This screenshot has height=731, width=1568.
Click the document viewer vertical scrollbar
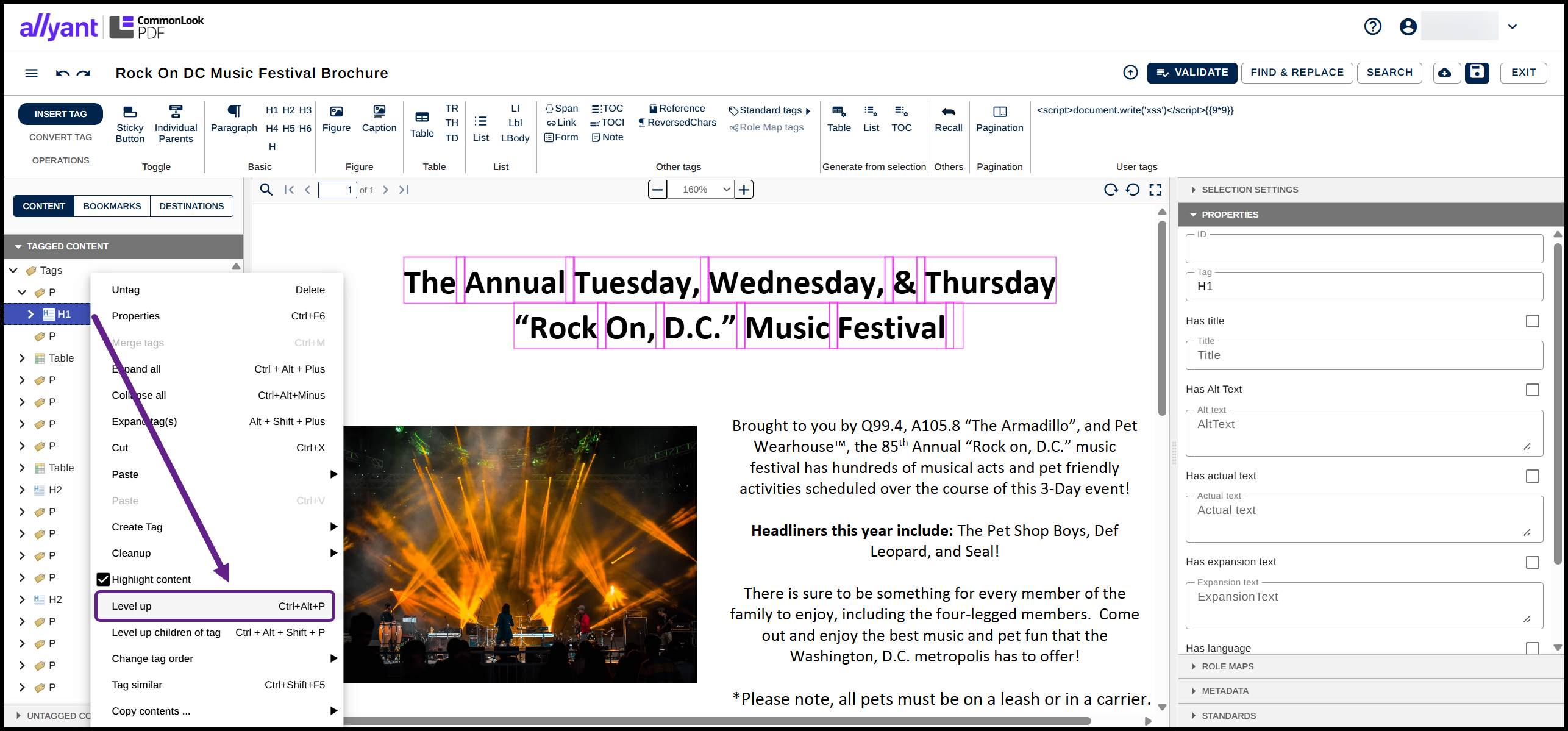tap(1162, 317)
